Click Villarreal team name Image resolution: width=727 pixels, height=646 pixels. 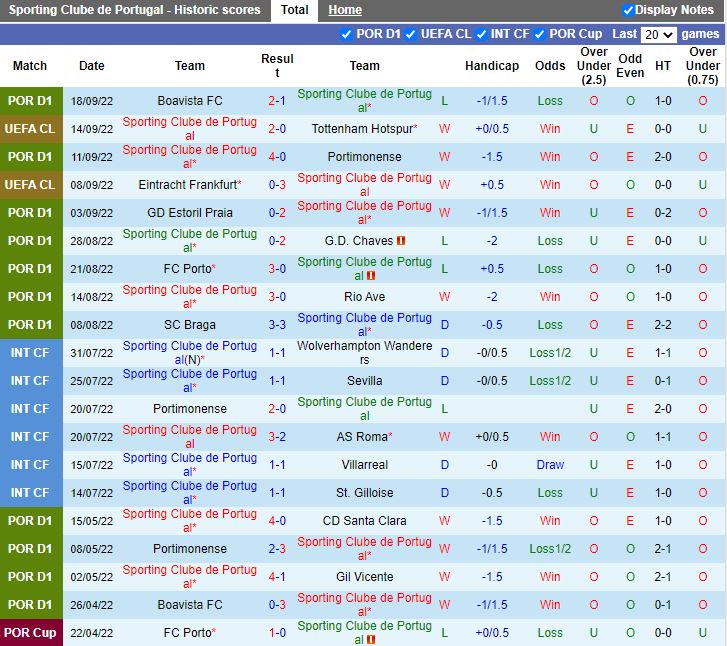click(x=364, y=465)
